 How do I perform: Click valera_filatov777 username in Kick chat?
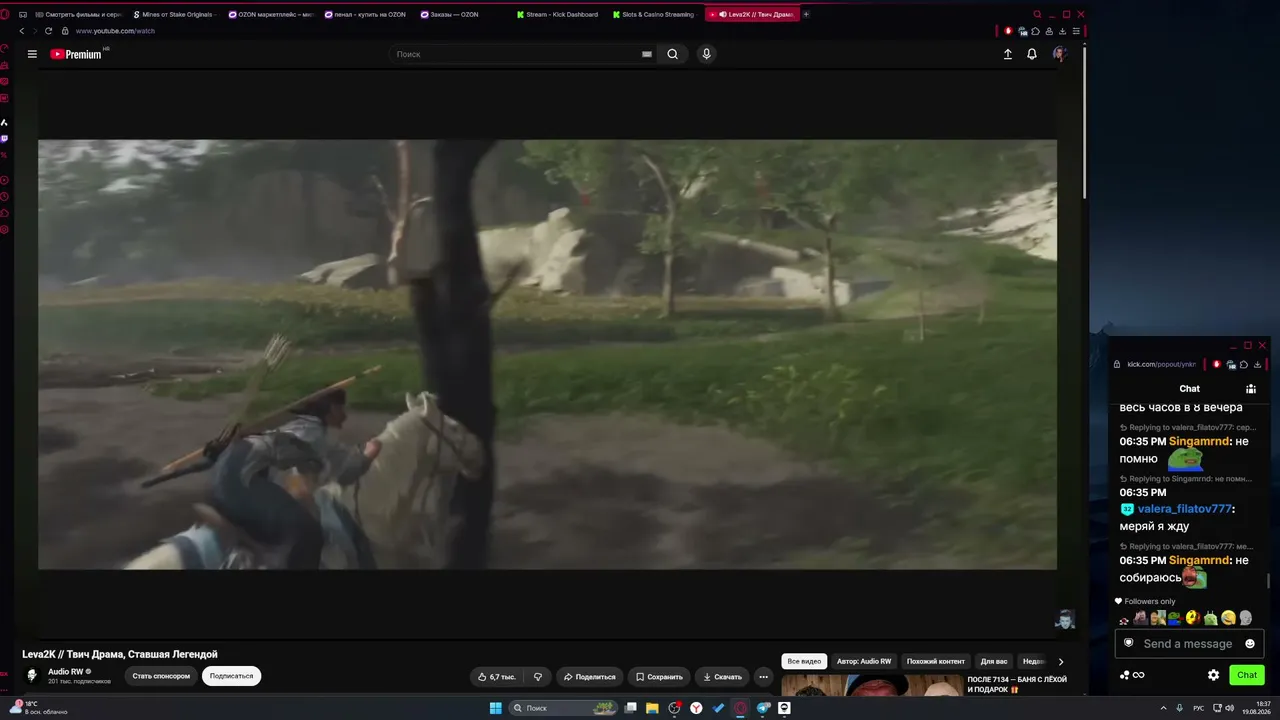click(1184, 509)
